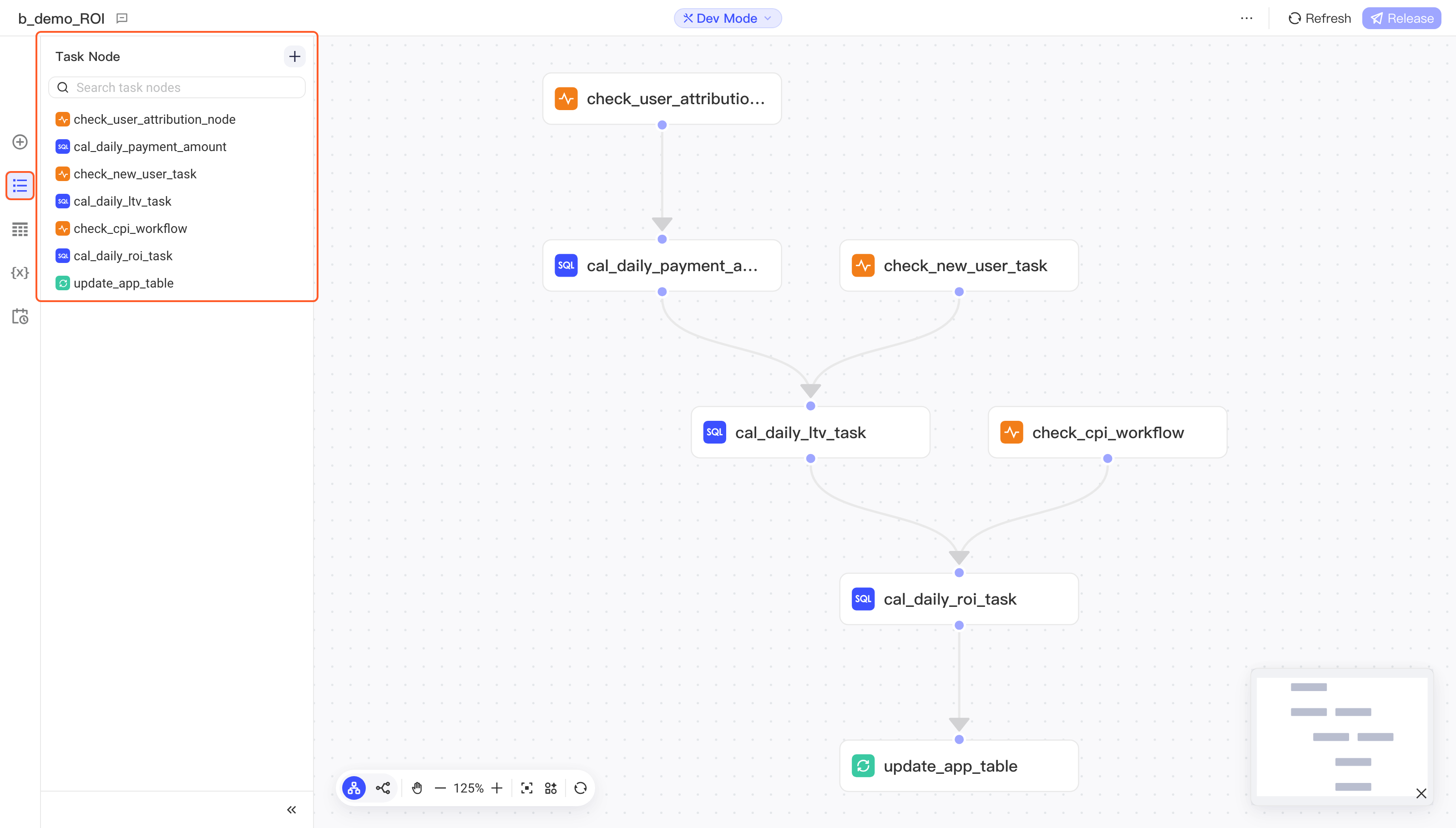This screenshot has width=1456, height=828.
Task: Collapse the side panel with double chevron
Action: click(291, 810)
